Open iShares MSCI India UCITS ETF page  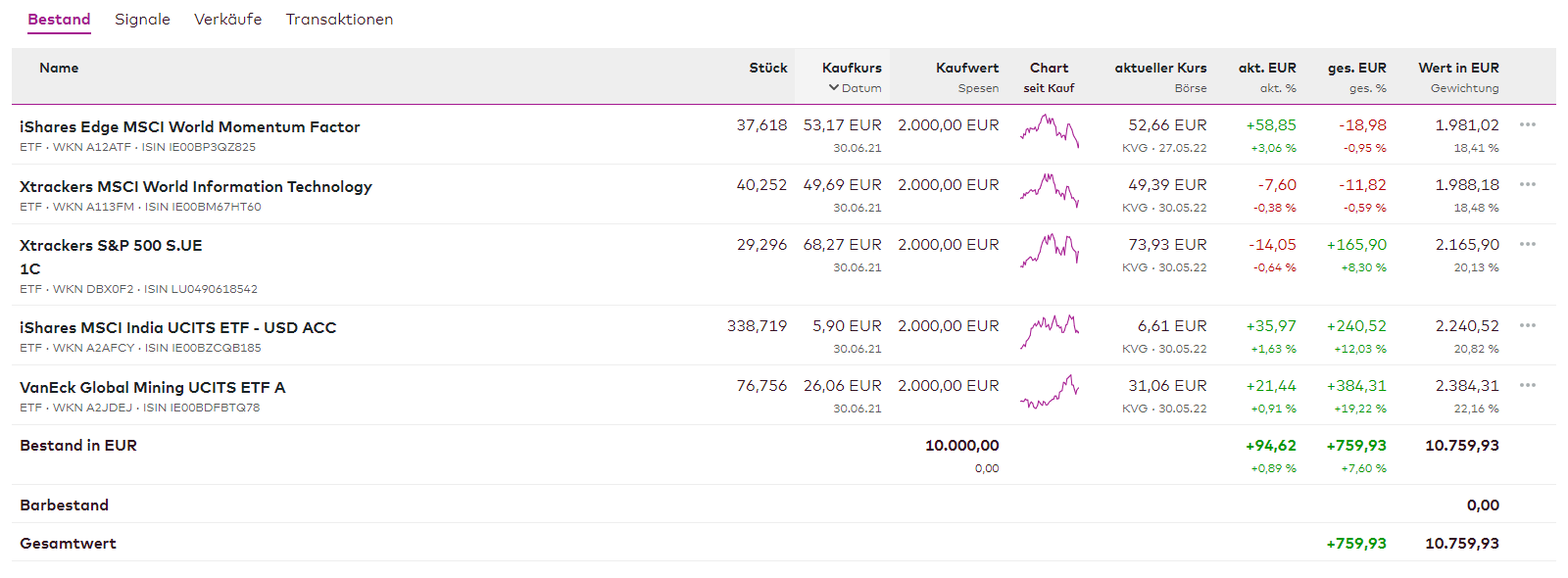pyautogui.click(x=177, y=328)
